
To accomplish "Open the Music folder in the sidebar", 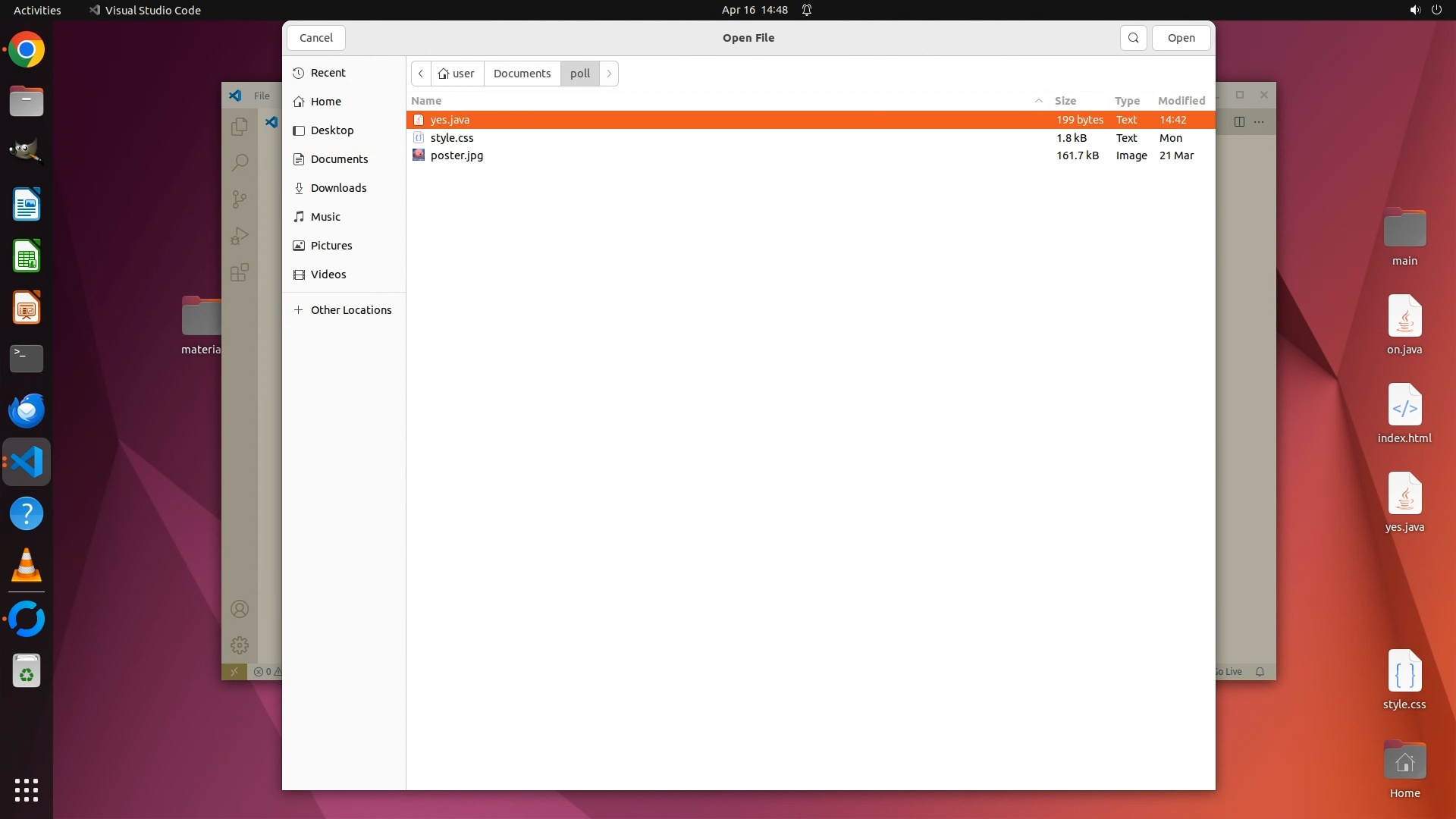I will coord(325,217).
